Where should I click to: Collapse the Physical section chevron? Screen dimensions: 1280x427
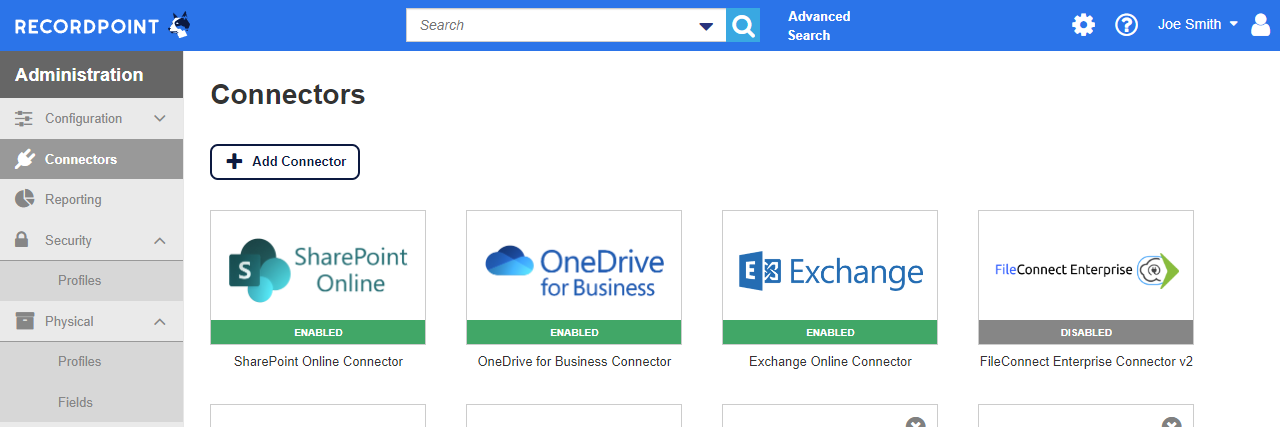[x=159, y=322]
